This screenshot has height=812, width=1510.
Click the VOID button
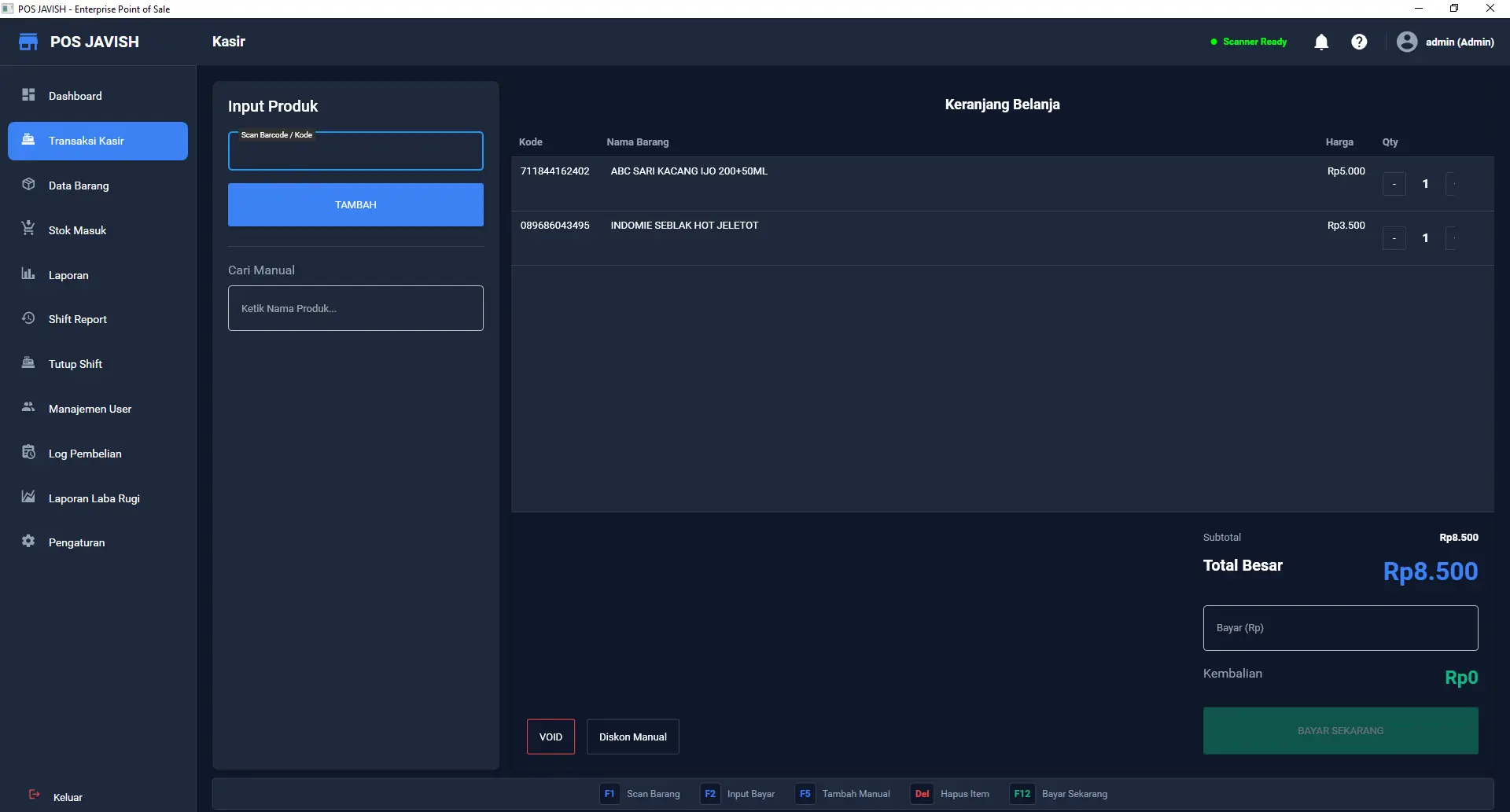(551, 737)
